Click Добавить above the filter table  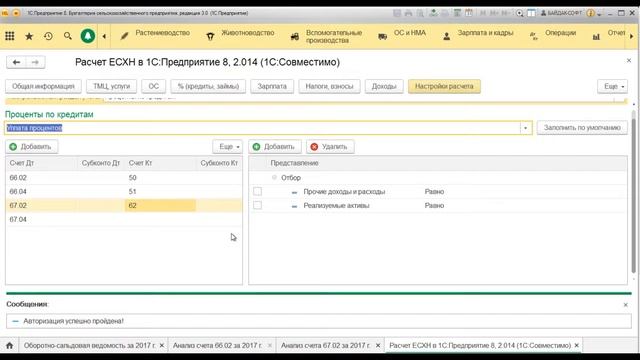(275, 147)
